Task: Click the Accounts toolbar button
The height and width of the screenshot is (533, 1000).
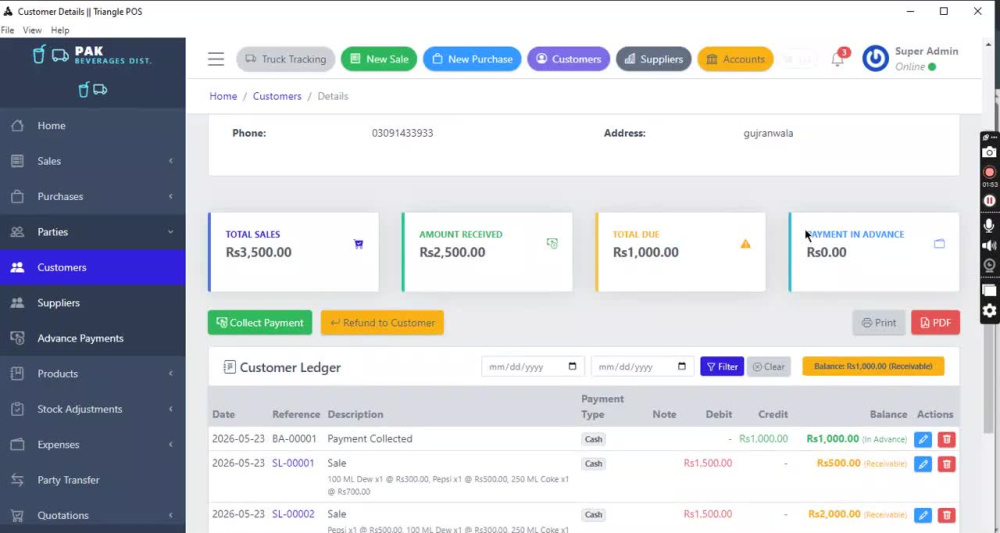Action: pos(735,59)
